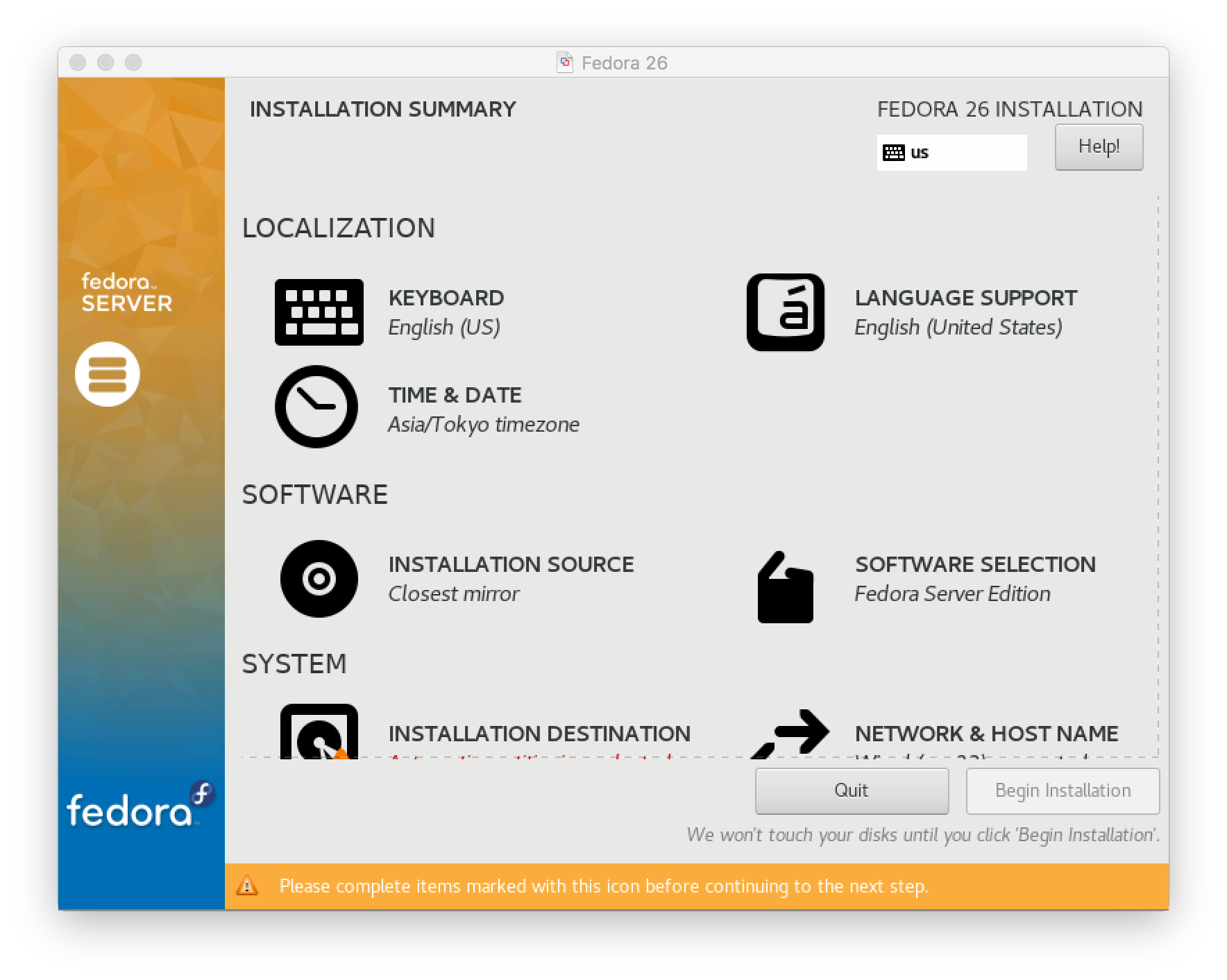This screenshot has width=1227, height=980.
Task: Open the KEYBOARD settings label
Action: click(446, 298)
